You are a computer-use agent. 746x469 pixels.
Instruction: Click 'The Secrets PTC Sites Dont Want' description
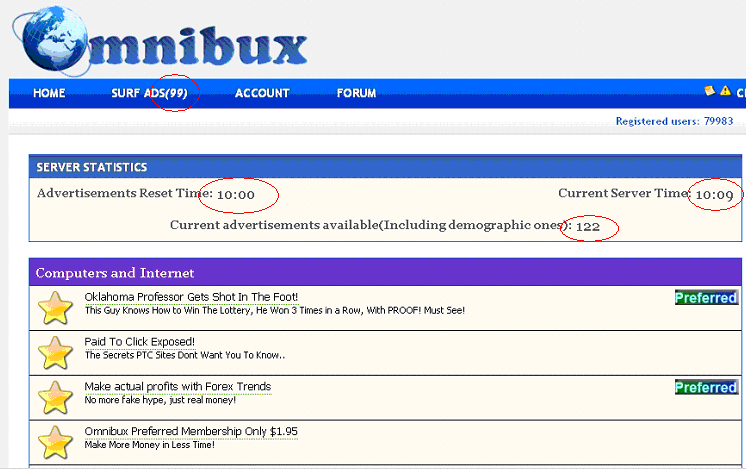185,355
